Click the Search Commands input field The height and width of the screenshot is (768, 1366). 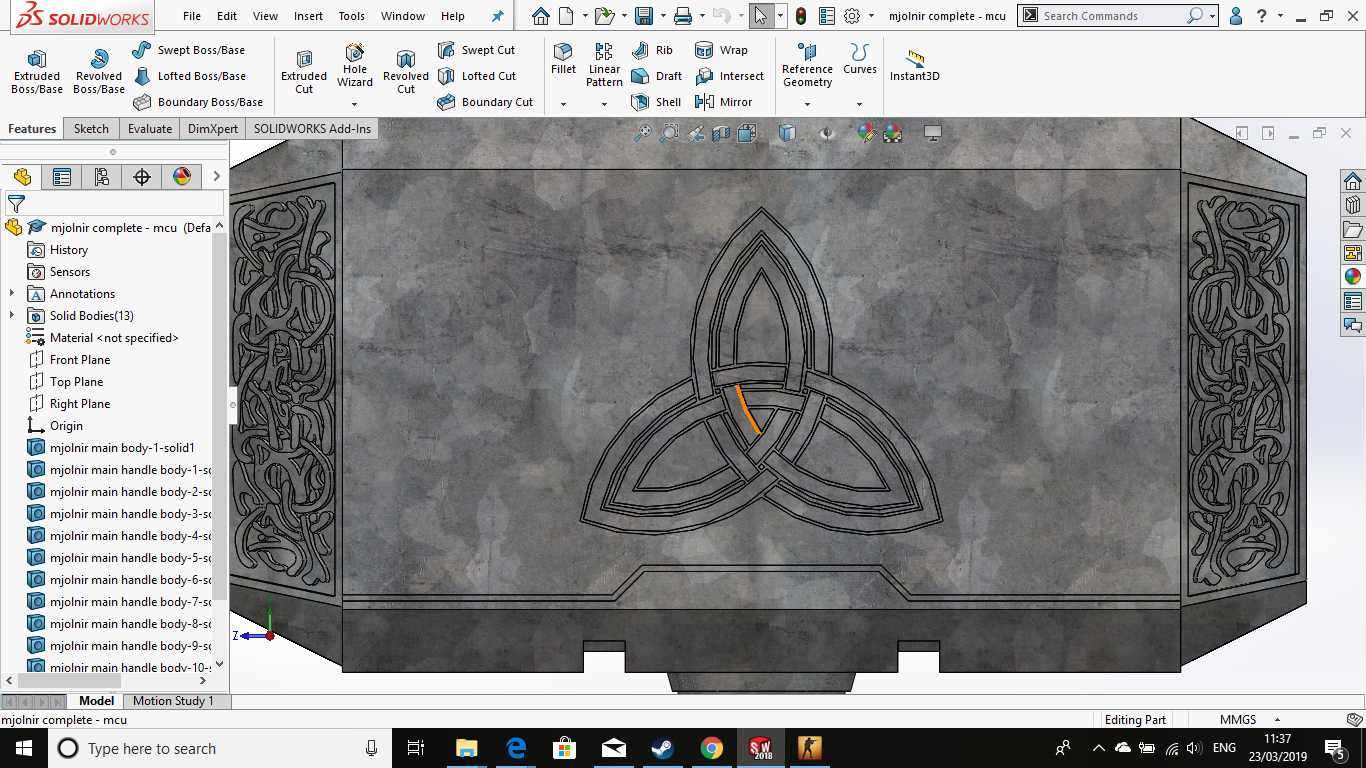[x=1112, y=16]
